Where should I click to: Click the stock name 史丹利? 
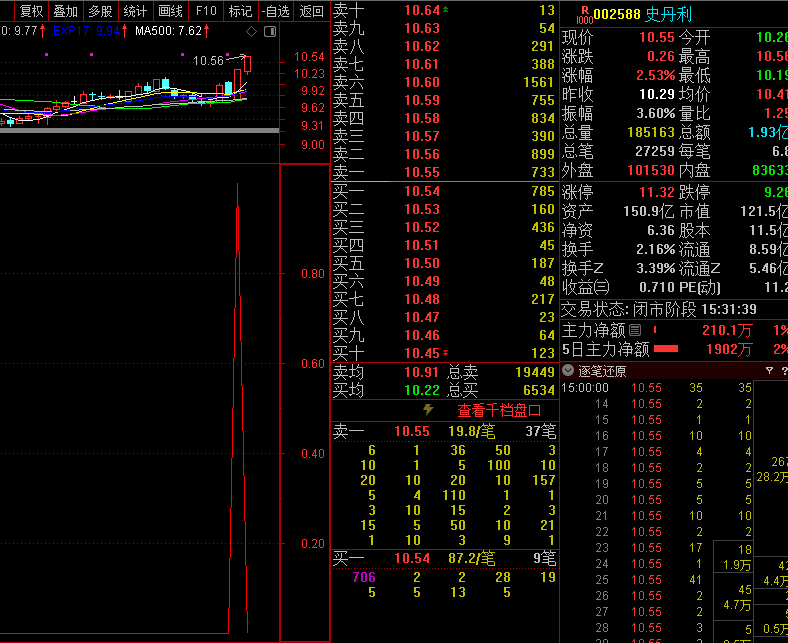(x=668, y=14)
